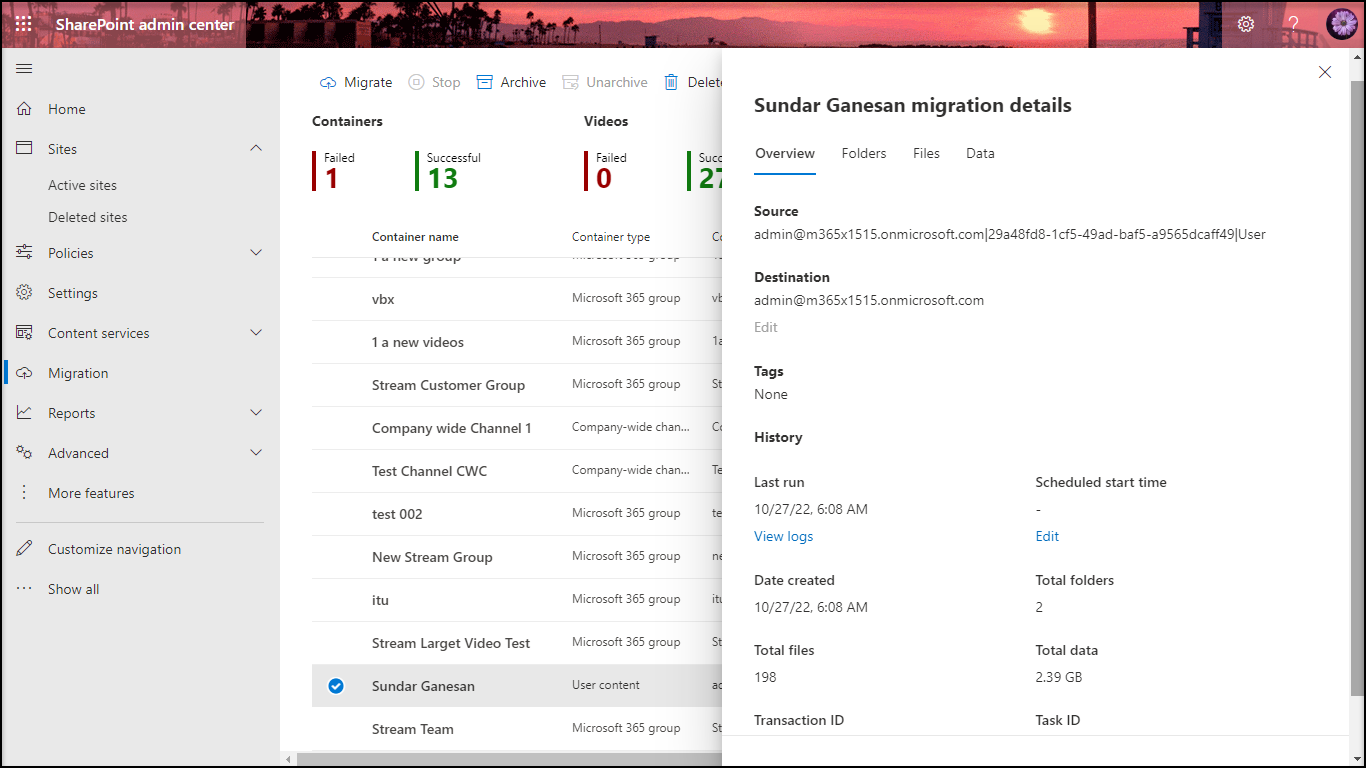
Task: Uncheck the Sundar Ganesan row checkbox
Action: [x=336, y=686]
